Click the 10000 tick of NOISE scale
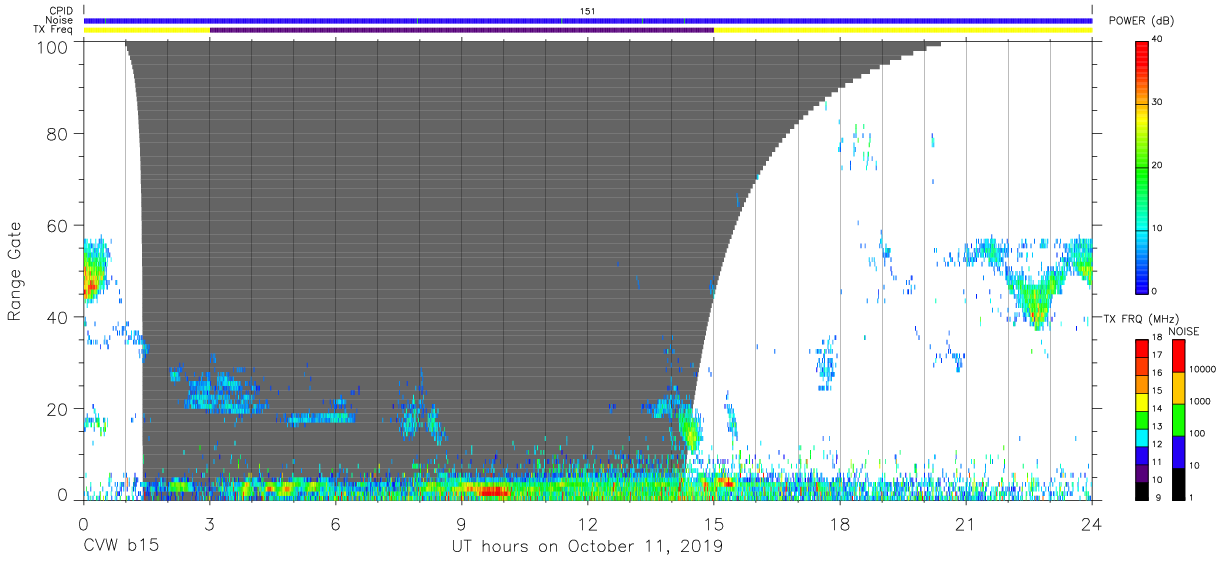This screenshot has height=567, width=1228. pyautogui.click(x=1203, y=369)
